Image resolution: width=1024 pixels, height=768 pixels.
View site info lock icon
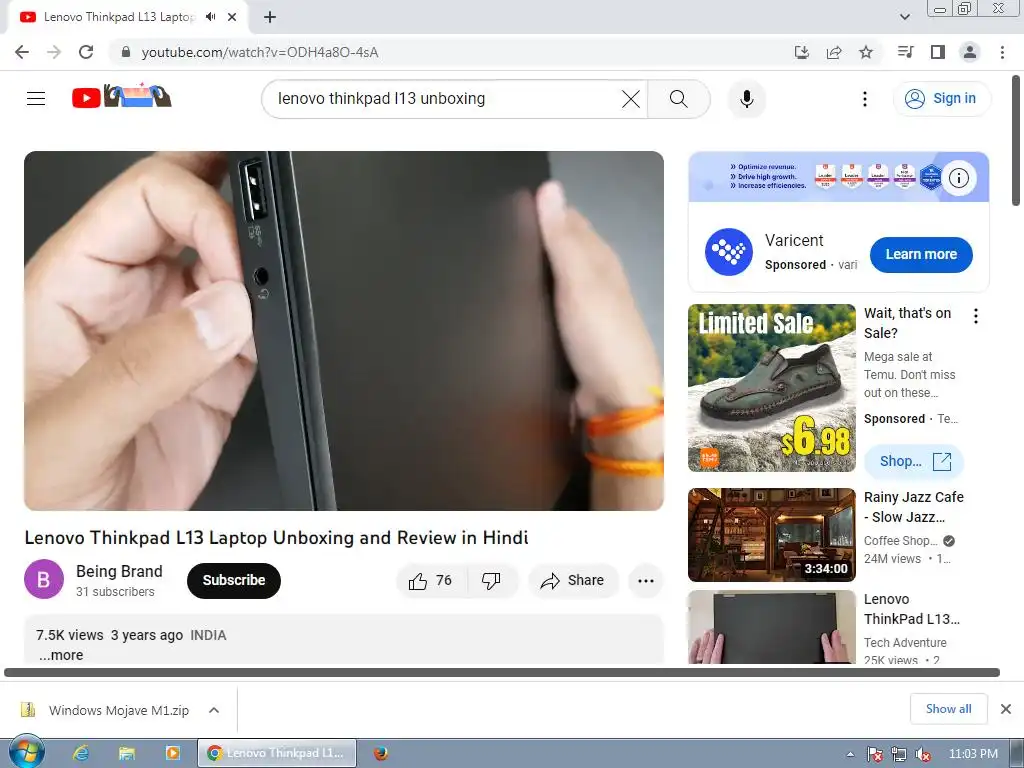click(x=126, y=52)
